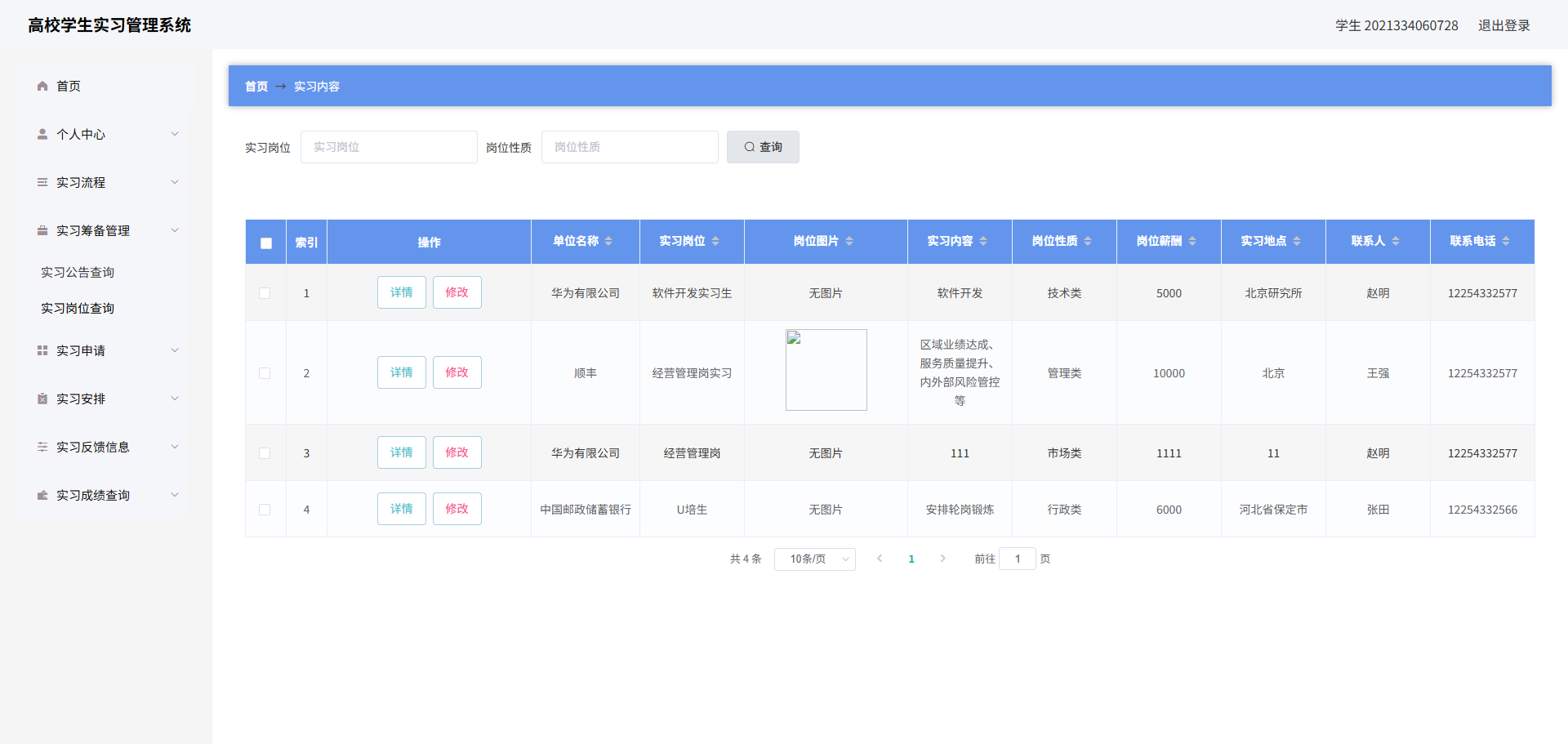Click 修改 for row 2 顺丰

click(x=457, y=372)
